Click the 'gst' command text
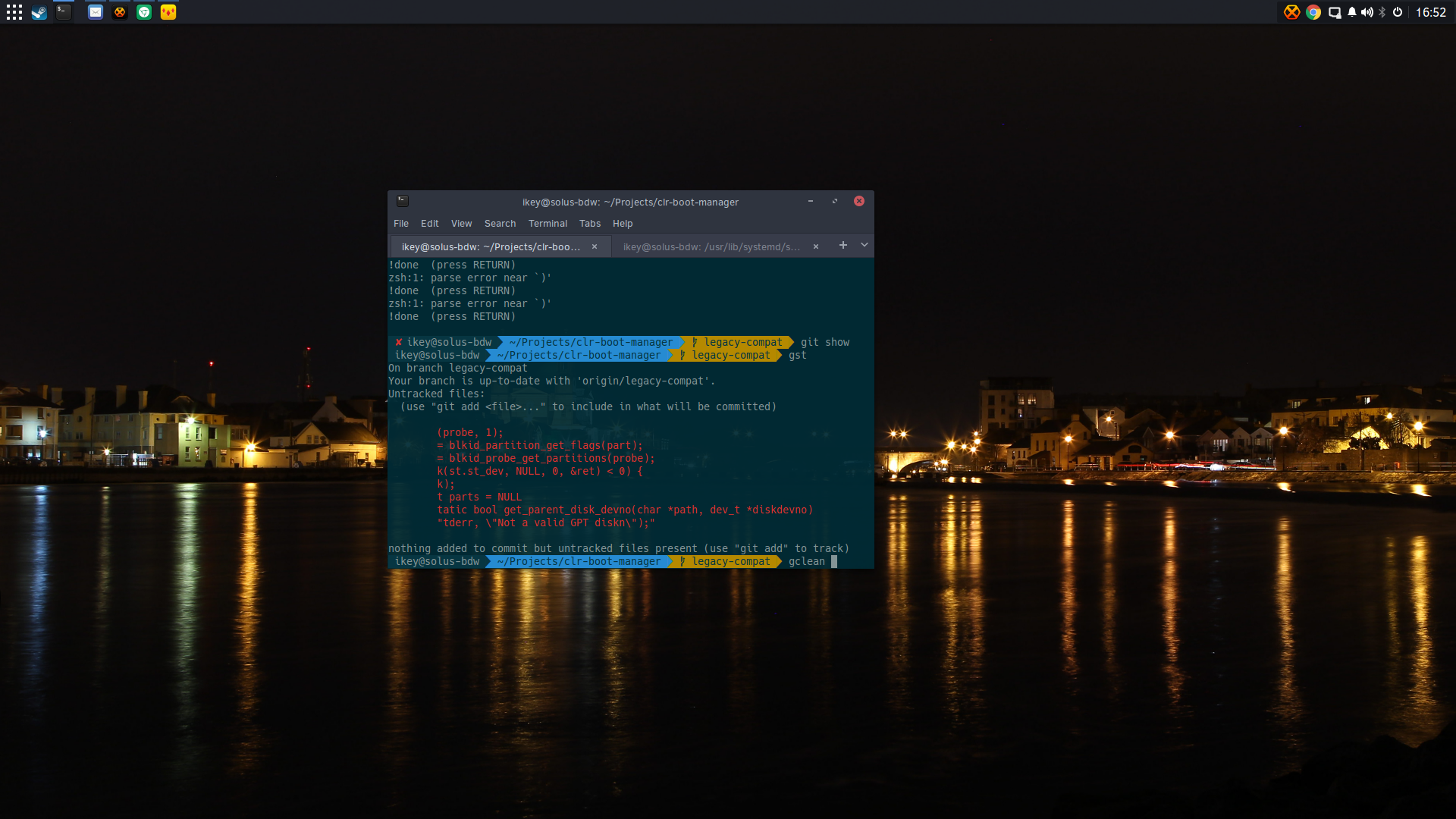1456x819 pixels. click(x=798, y=355)
